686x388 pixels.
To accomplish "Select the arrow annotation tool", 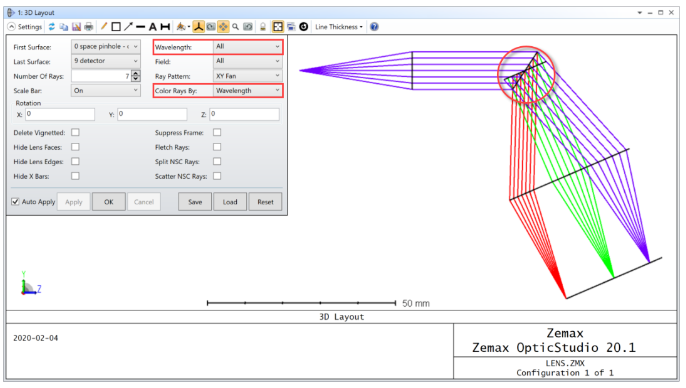I will (128, 27).
